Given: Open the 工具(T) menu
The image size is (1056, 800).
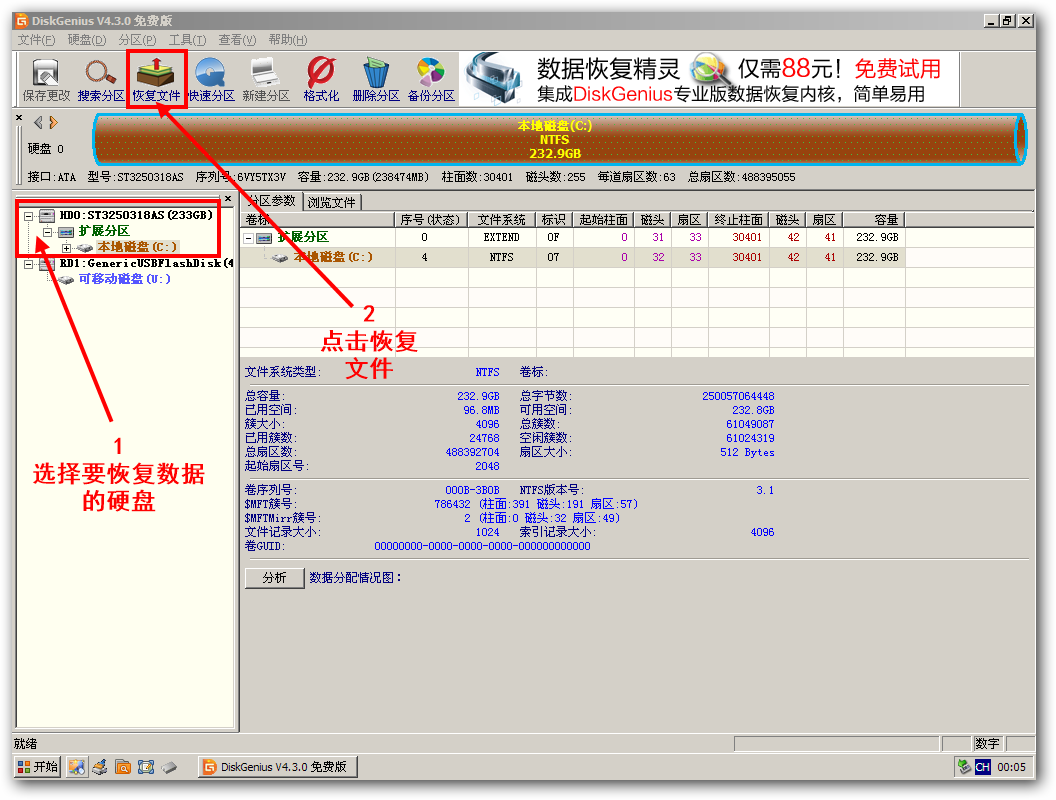Looking at the screenshot, I should pyautogui.click(x=187, y=40).
